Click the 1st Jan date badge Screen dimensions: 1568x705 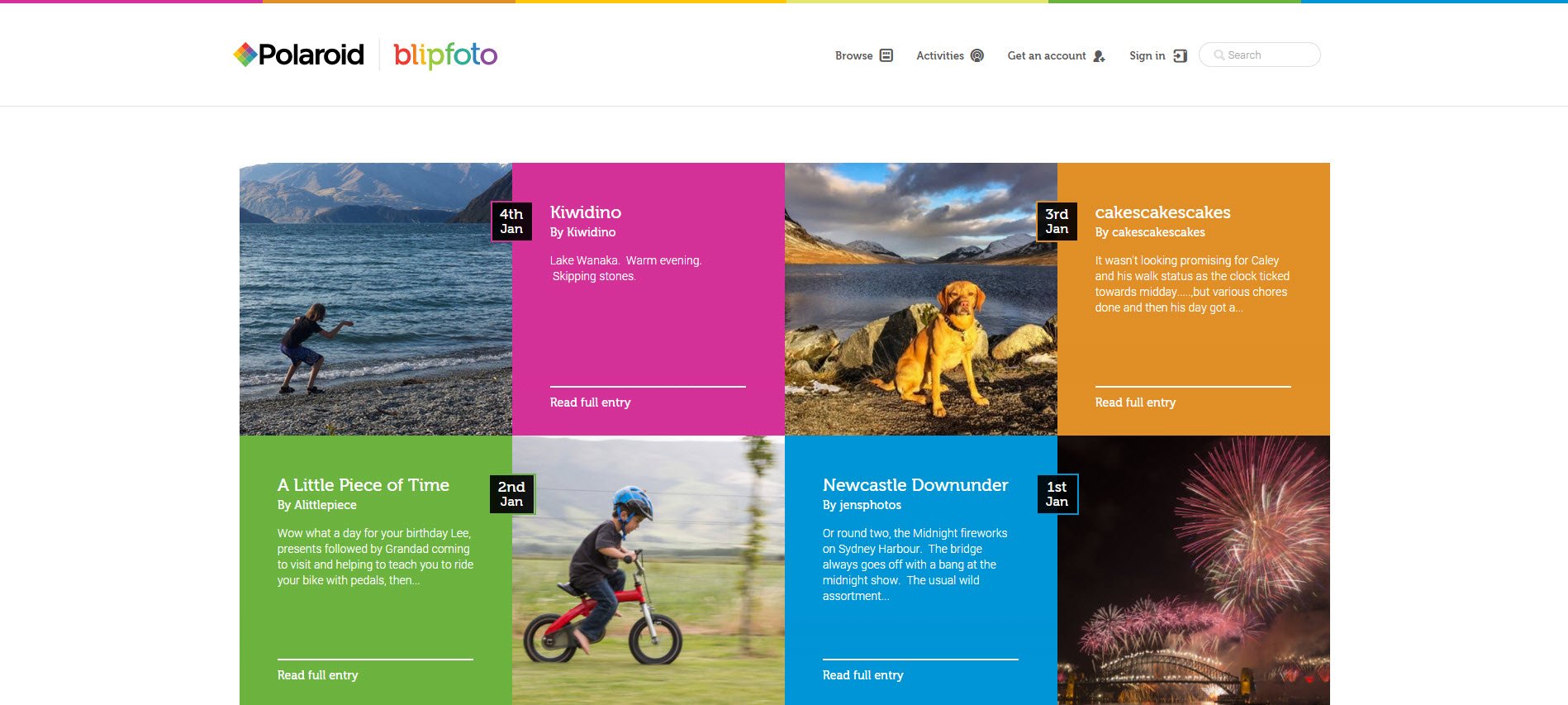[x=1057, y=494]
